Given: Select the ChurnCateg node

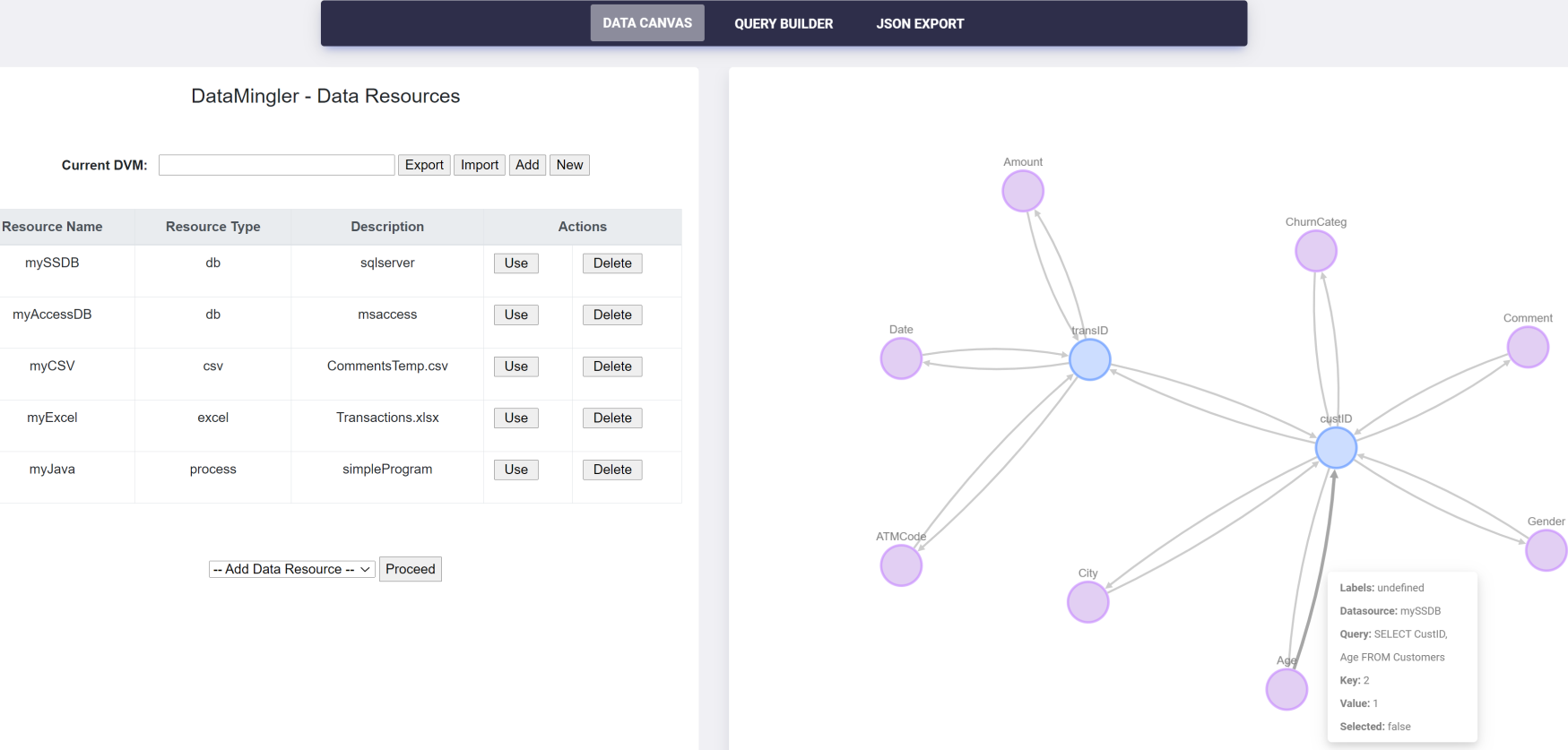Looking at the screenshot, I should pos(1315,251).
